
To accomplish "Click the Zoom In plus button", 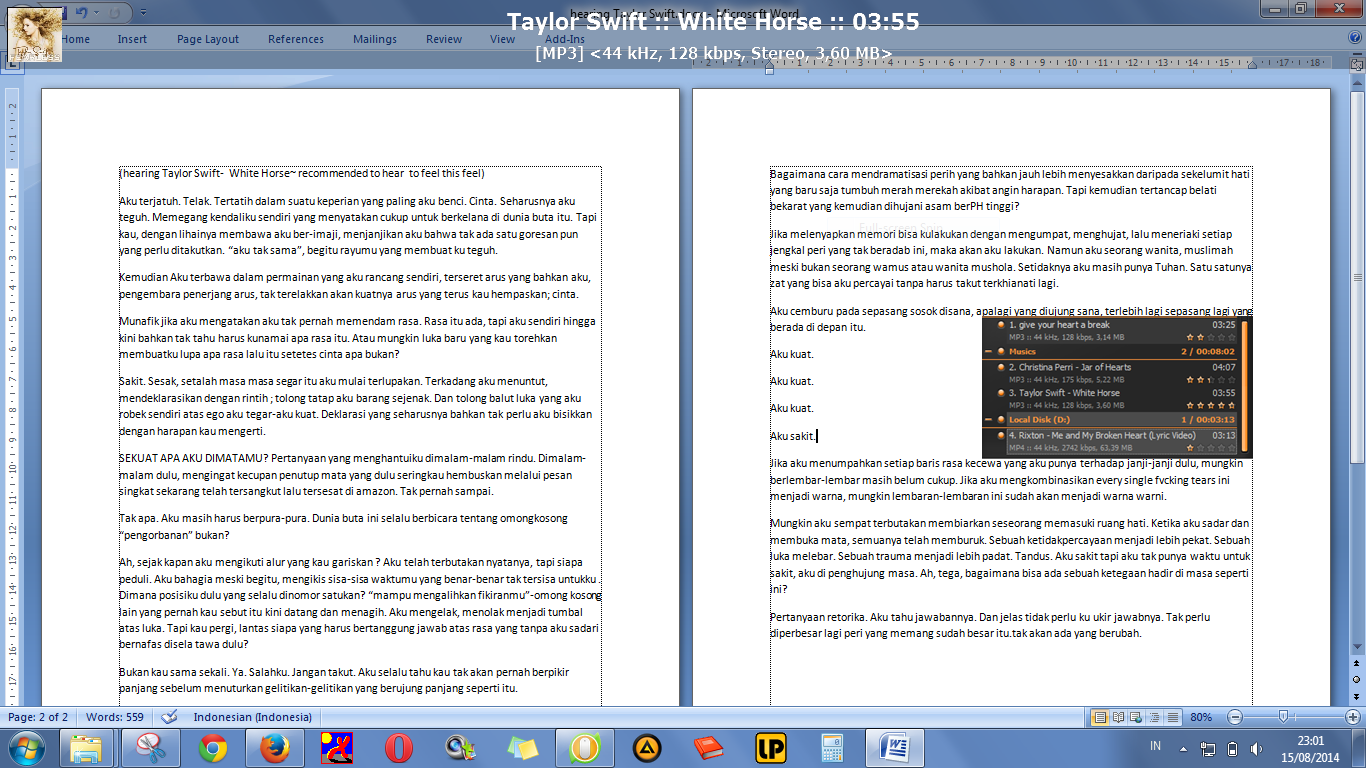I will (1353, 717).
